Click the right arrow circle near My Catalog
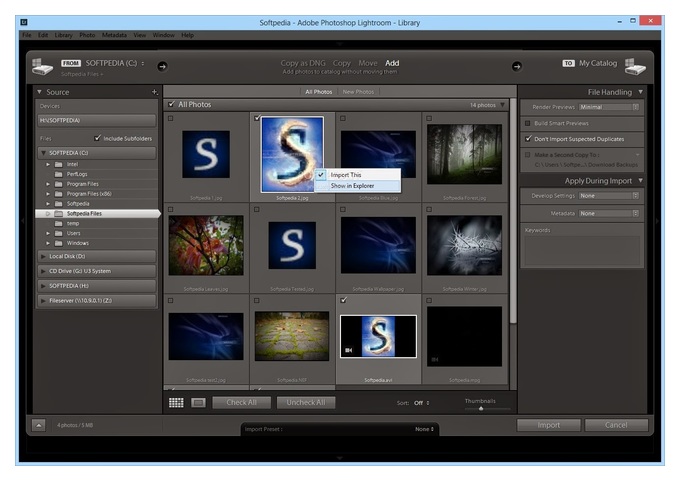 517,66
